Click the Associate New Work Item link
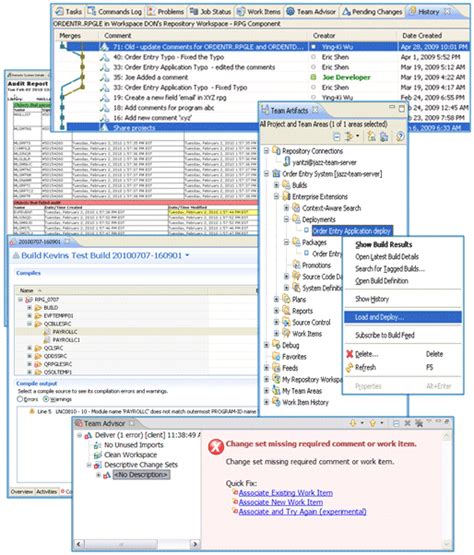 [x=281, y=502]
